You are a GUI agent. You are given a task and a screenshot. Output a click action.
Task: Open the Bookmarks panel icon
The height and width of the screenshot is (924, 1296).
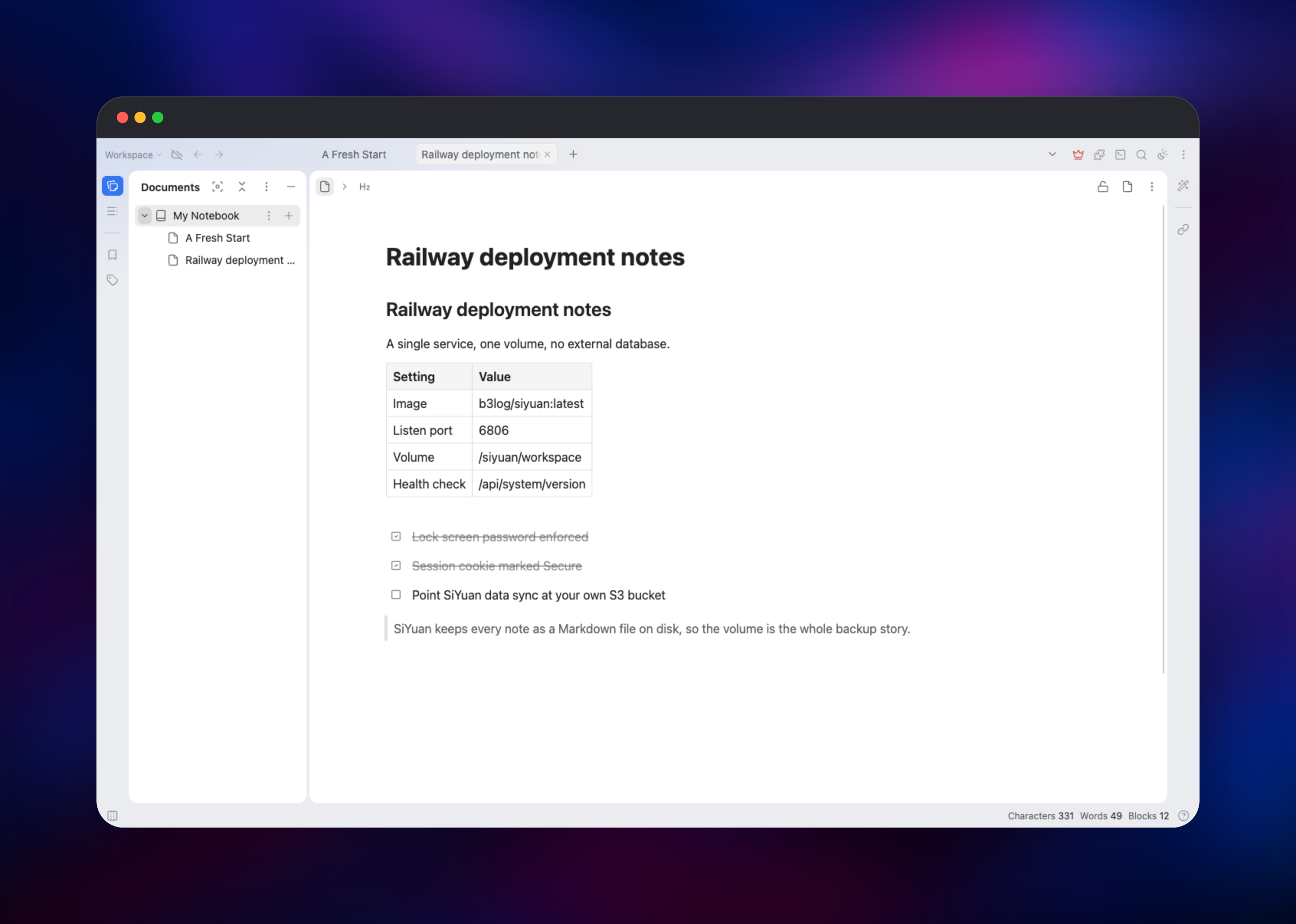113,255
